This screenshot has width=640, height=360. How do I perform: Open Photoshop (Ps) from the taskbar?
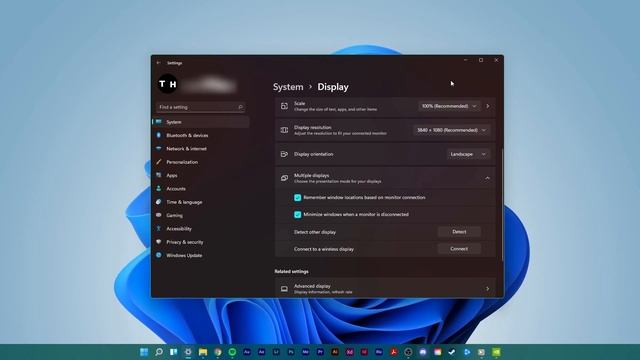[291, 352]
